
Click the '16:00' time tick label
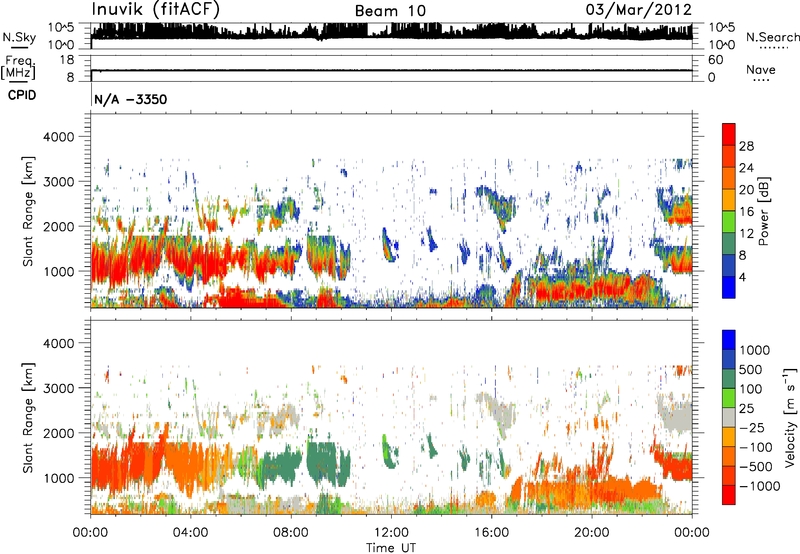tap(491, 533)
